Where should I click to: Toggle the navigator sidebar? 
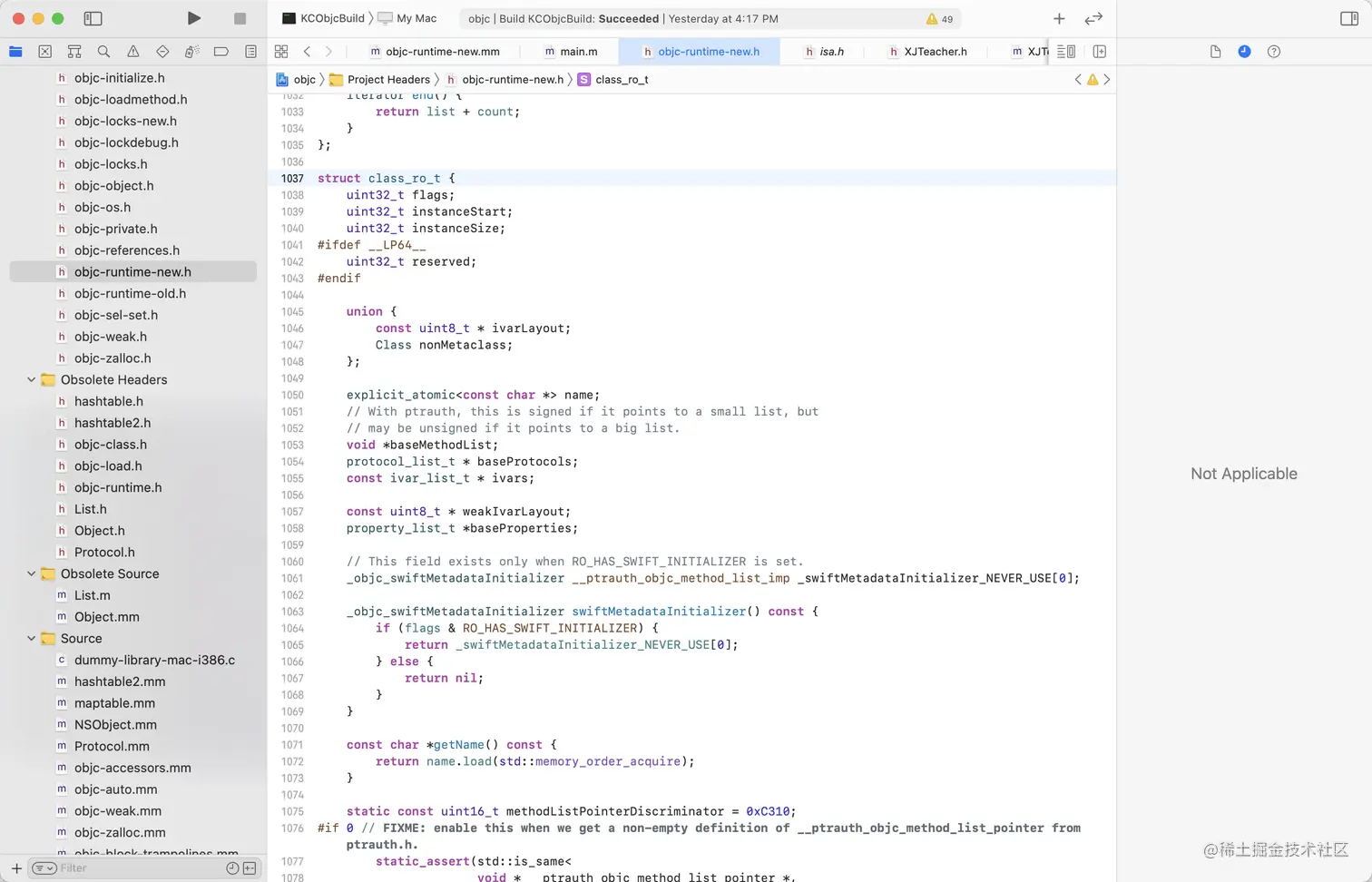[93, 18]
